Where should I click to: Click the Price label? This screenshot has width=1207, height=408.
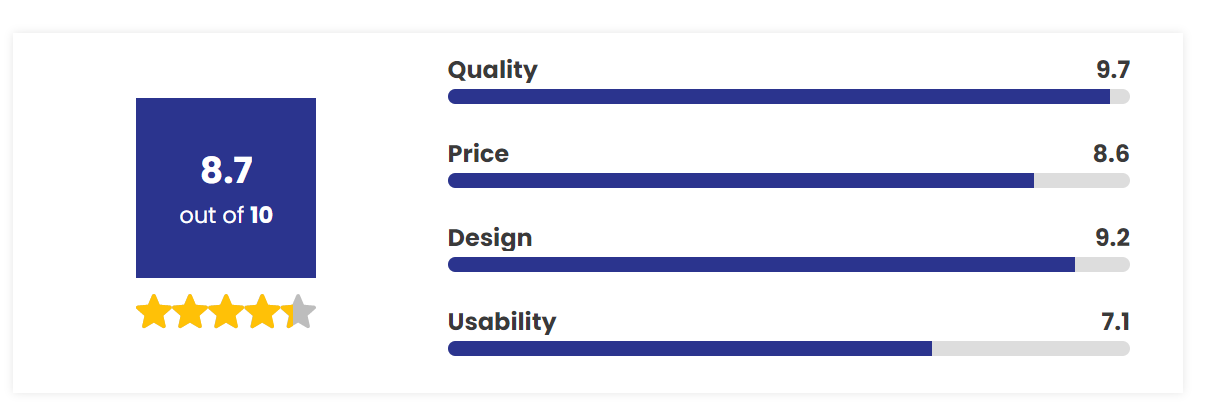(x=478, y=154)
